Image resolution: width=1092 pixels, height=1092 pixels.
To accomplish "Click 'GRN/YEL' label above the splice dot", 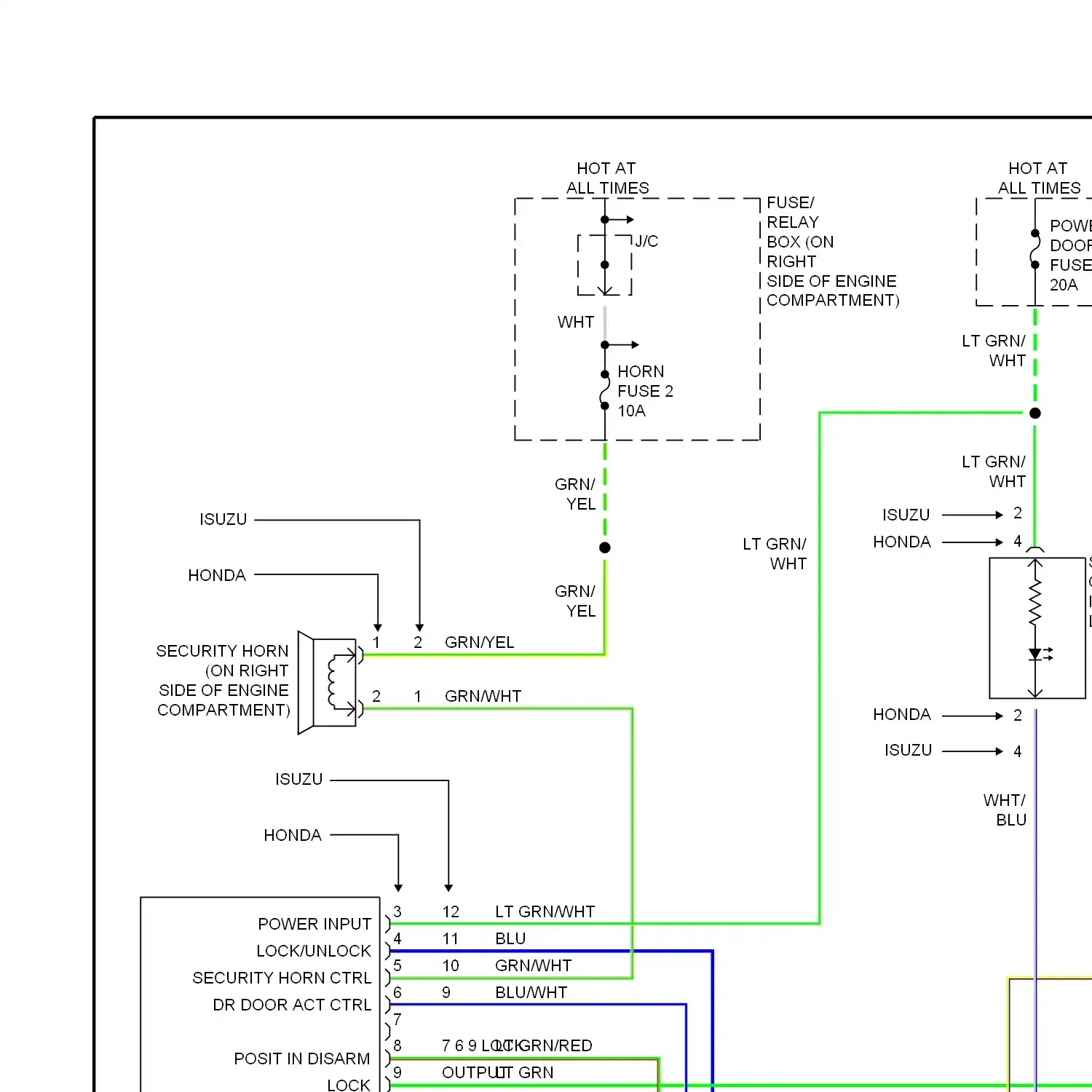I will pyautogui.click(x=575, y=494).
